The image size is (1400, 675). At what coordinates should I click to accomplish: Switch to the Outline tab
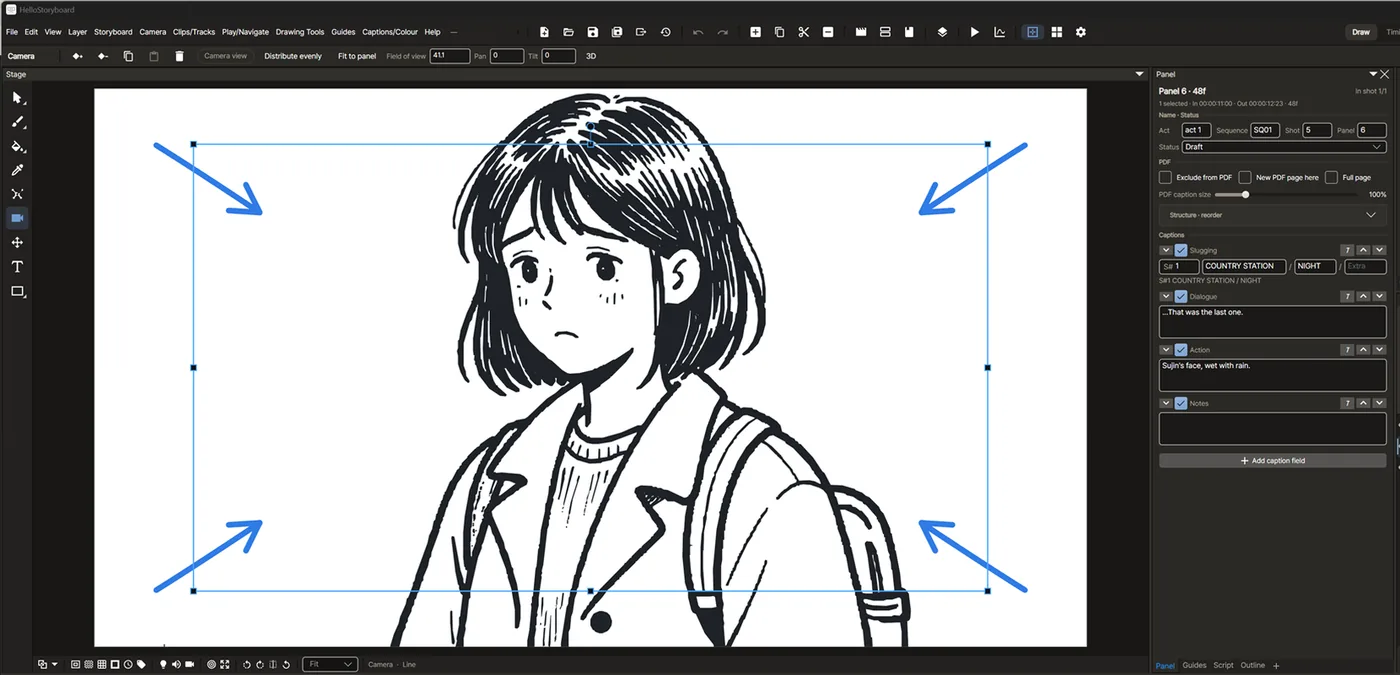point(1253,665)
